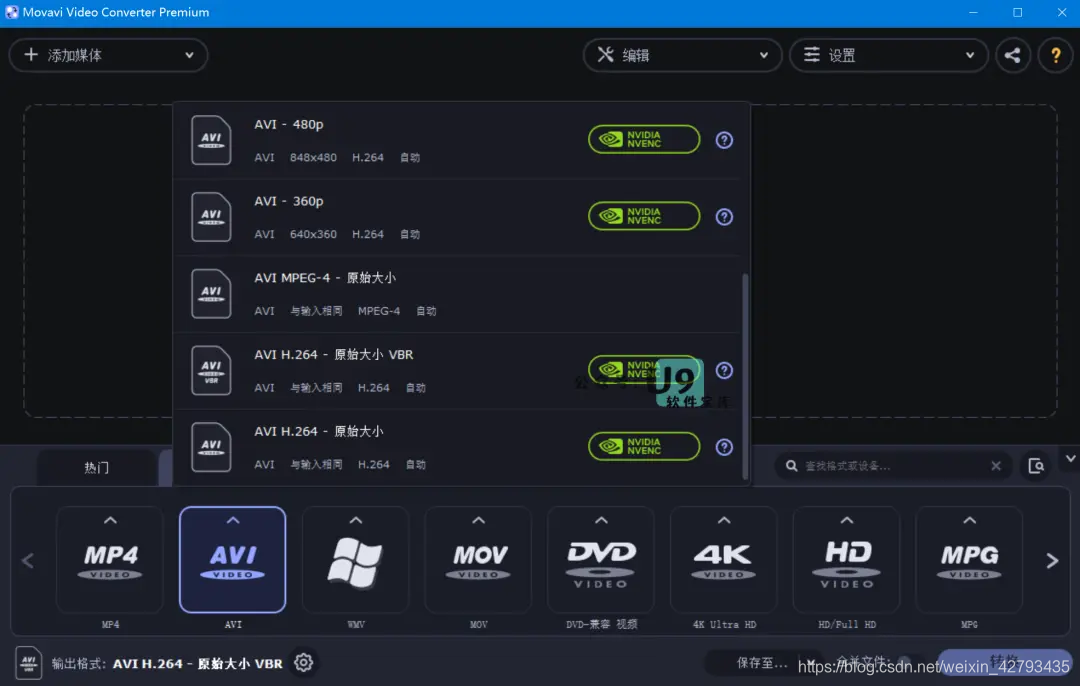
Task: Open info icon for AVI H.264 原始大小 VBR
Action: coord(724,370)
